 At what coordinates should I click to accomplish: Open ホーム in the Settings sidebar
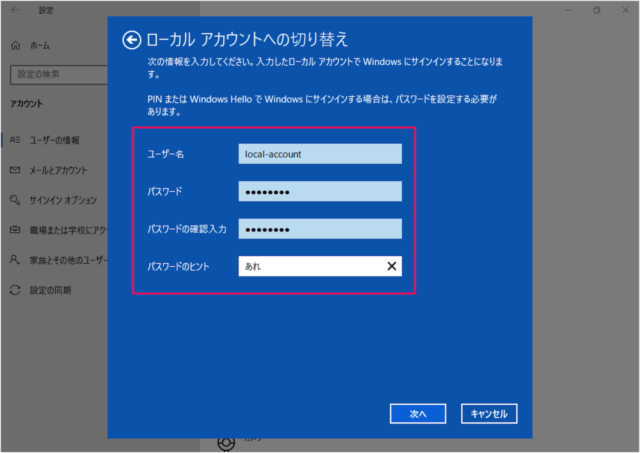tap(40, 46)
